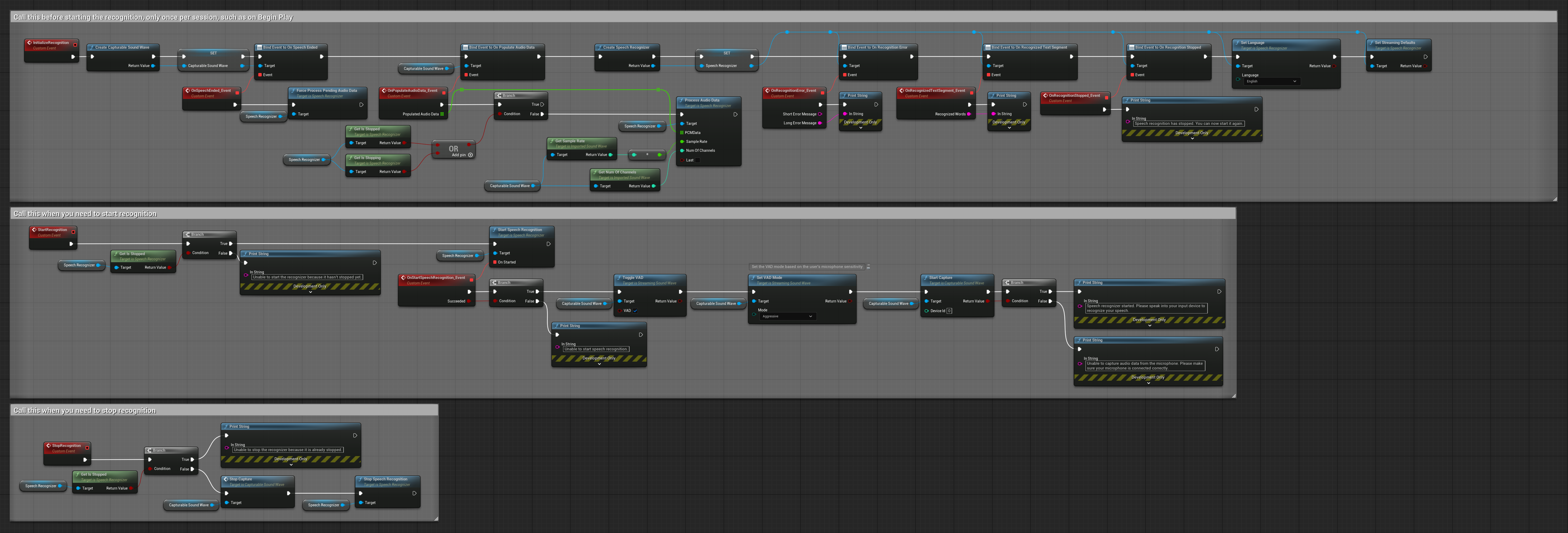This screenshot has height=533, width=1568.
Task: Click the Set Streaming Defaults function icon
Action: click(1371, 43)
